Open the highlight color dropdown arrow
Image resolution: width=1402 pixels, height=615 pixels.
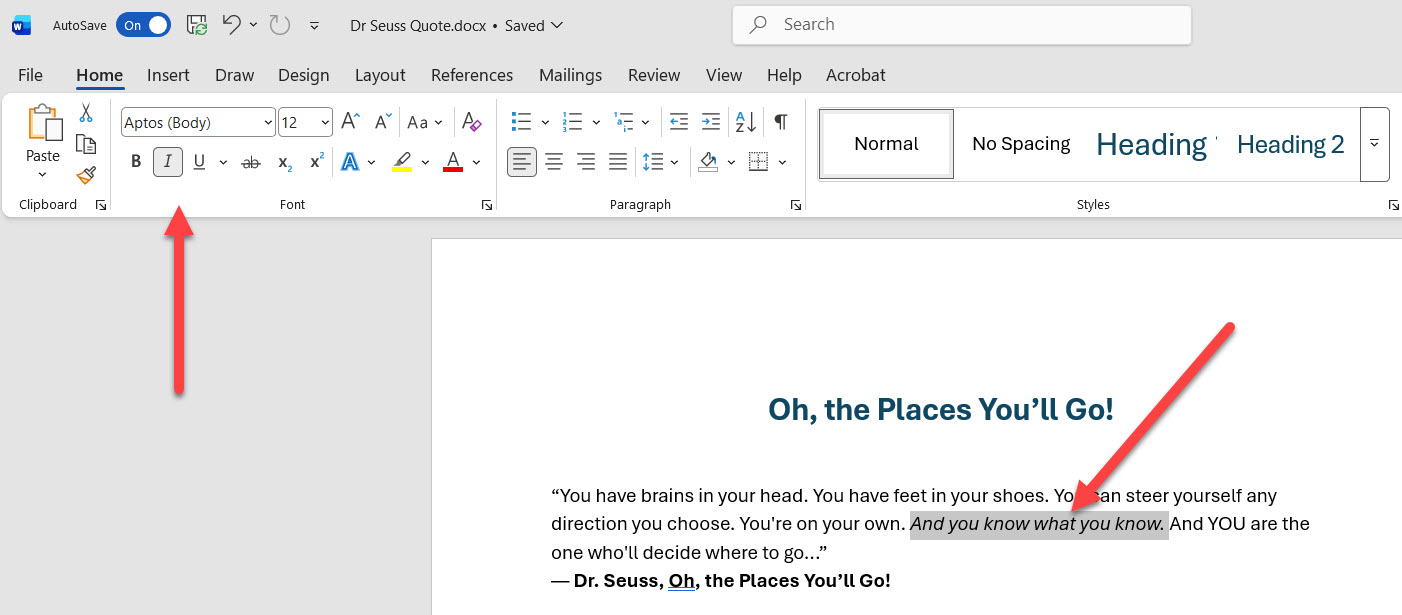pos(425,162)
